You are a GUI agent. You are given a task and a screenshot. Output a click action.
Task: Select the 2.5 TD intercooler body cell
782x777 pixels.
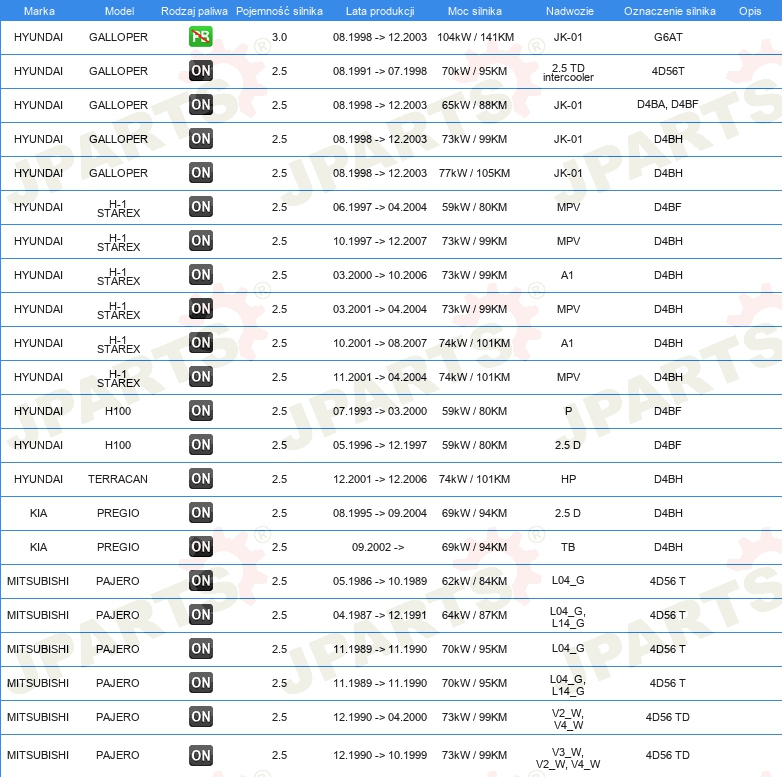[568, 72]
